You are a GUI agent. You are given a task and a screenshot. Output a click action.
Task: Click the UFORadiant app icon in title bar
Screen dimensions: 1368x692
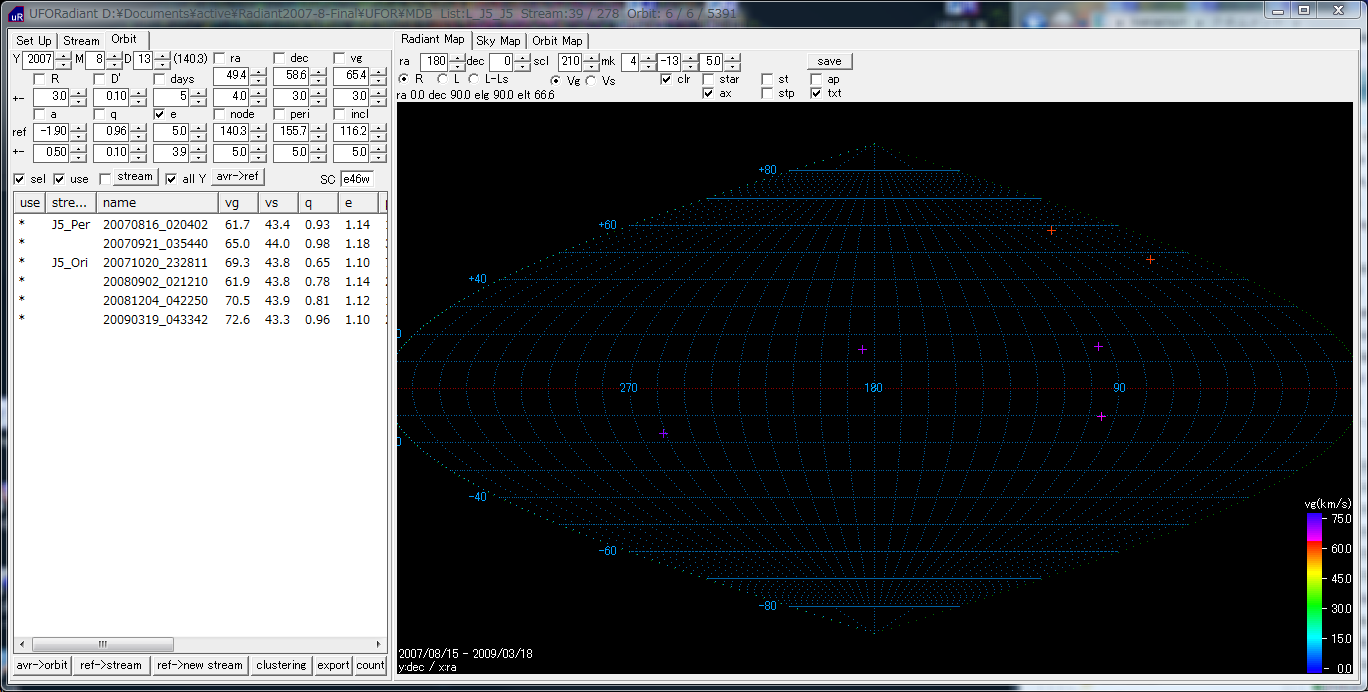coord(17,14)
